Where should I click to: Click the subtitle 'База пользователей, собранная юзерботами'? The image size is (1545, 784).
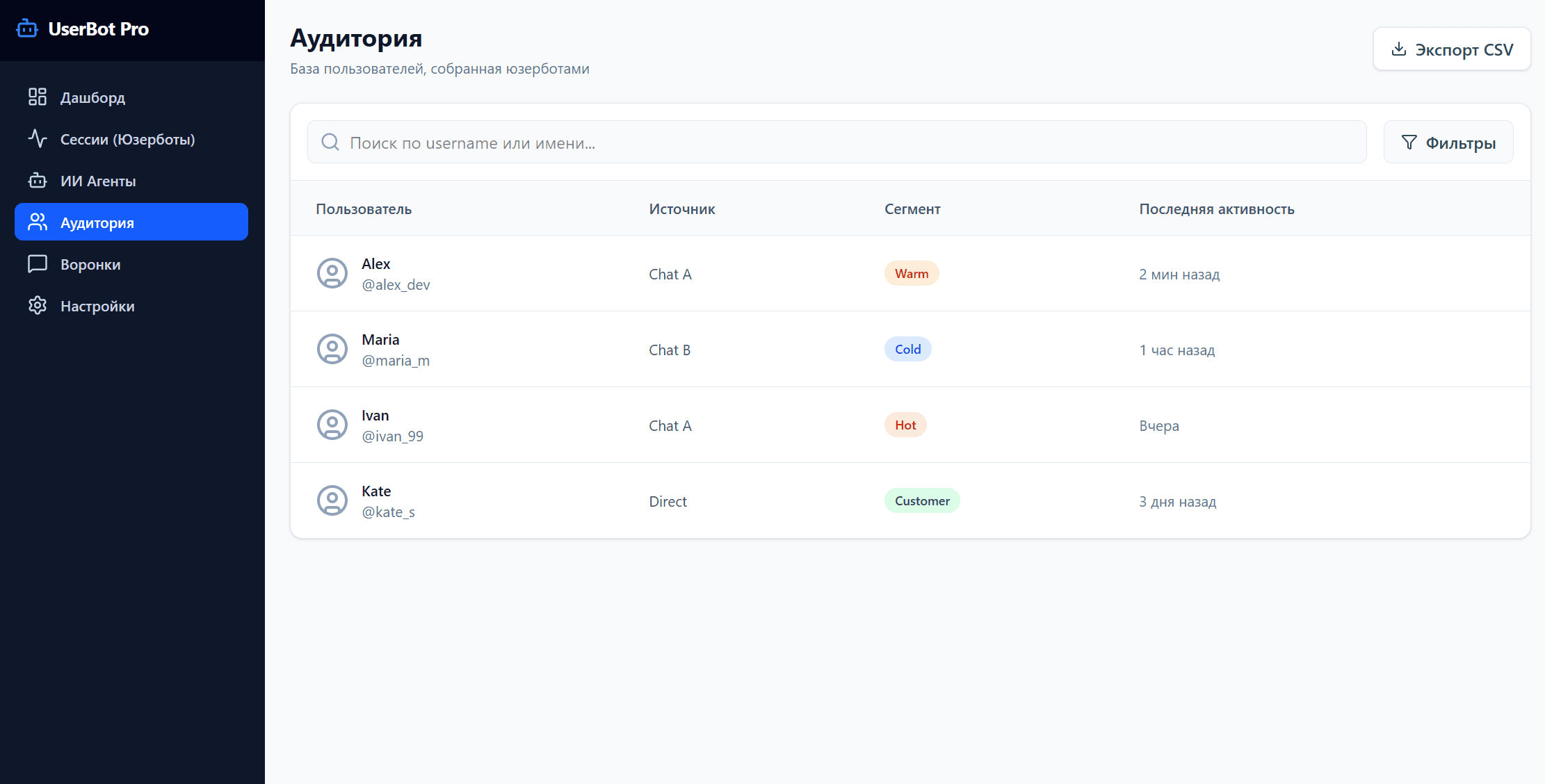tap(439, 68)
